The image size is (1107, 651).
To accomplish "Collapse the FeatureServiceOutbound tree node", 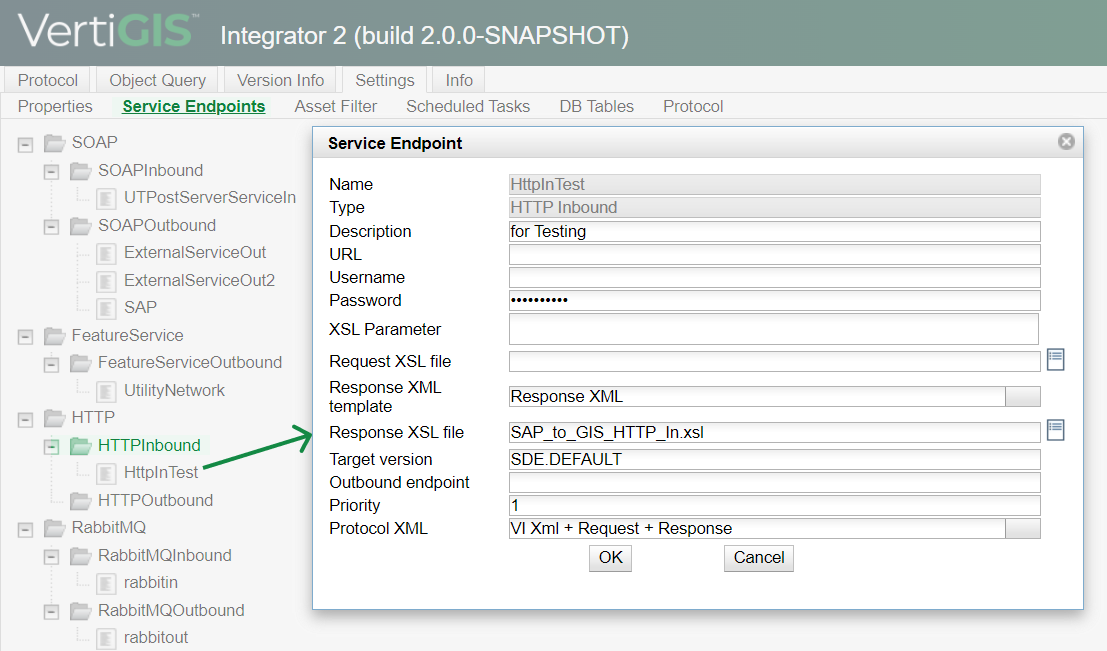I will [52, 364].
